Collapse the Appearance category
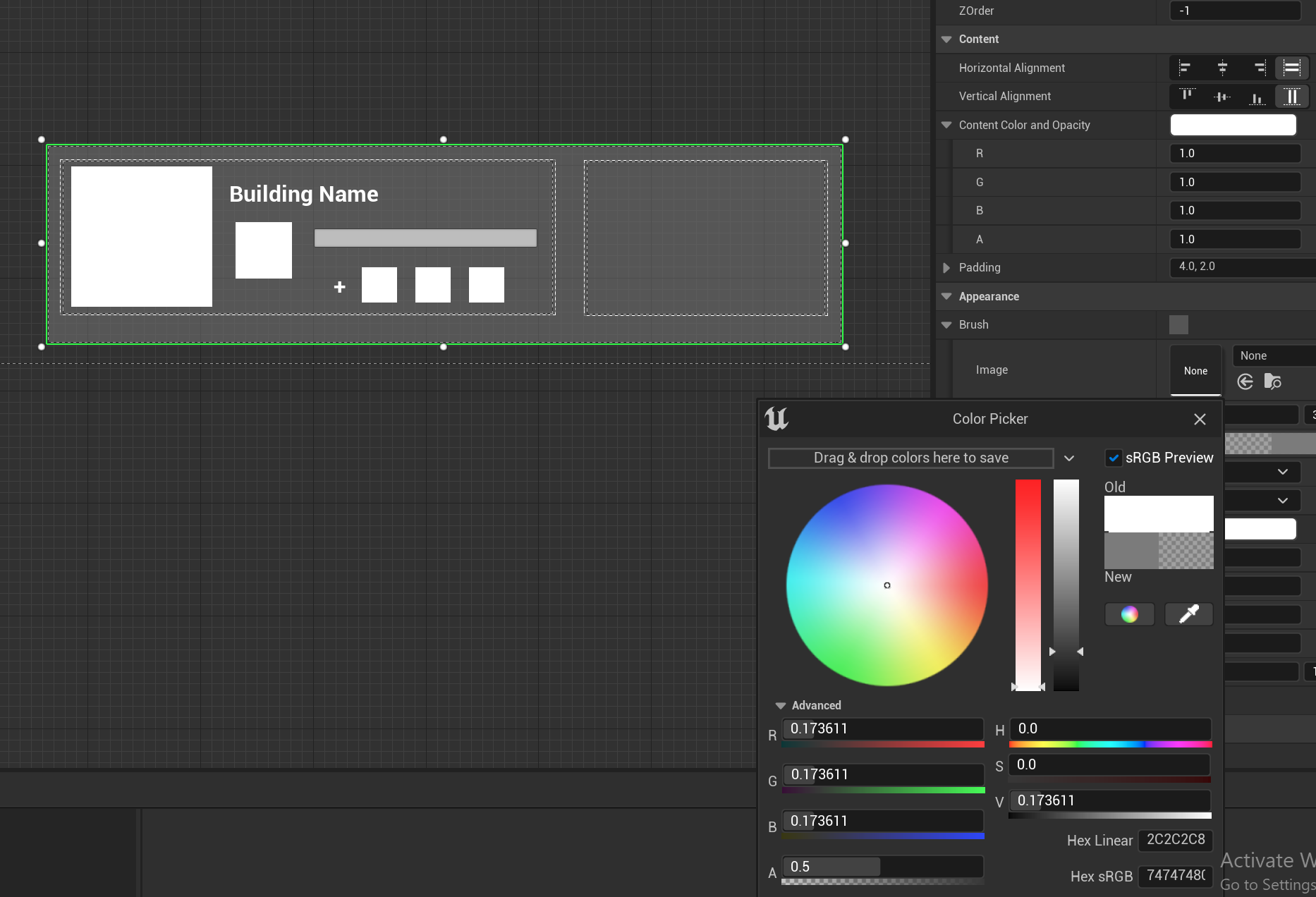The width and height of the screenshot is (1316, 897). 946,296
